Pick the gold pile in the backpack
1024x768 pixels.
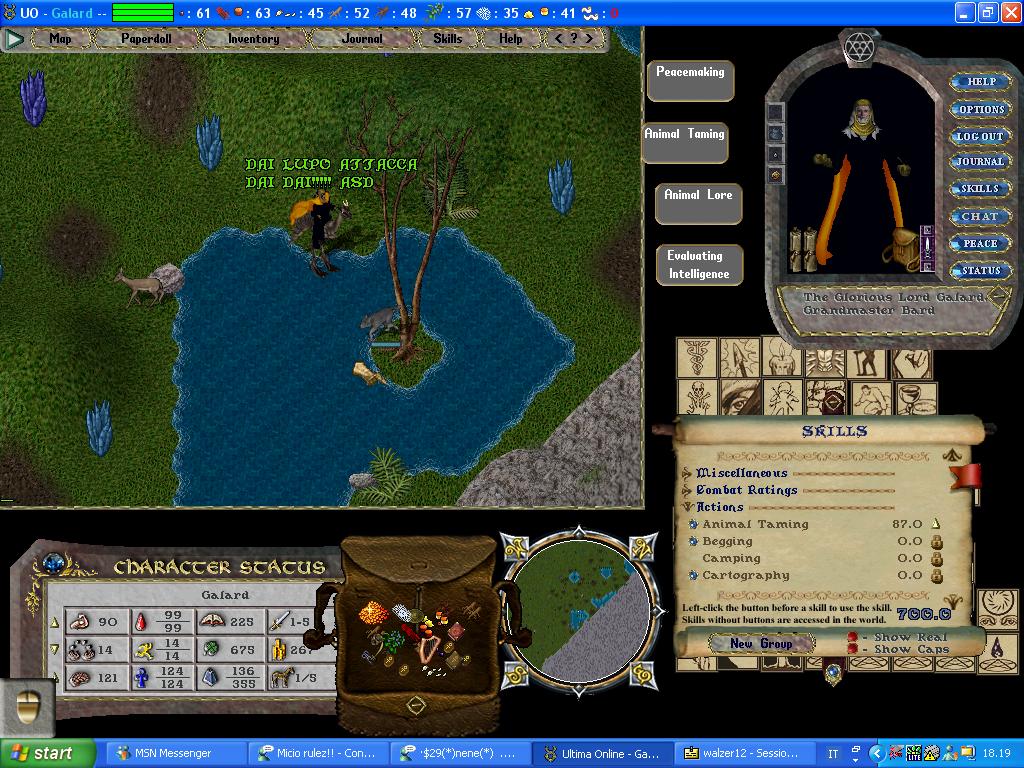374,614
